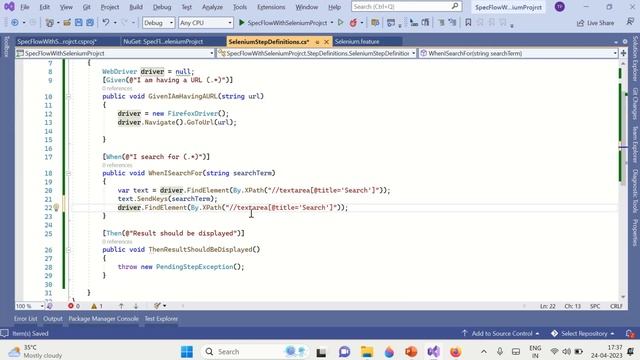This screenshot has height=360, width=640.
Task: Open the startup project dropdown arrow
Action: 331,23
